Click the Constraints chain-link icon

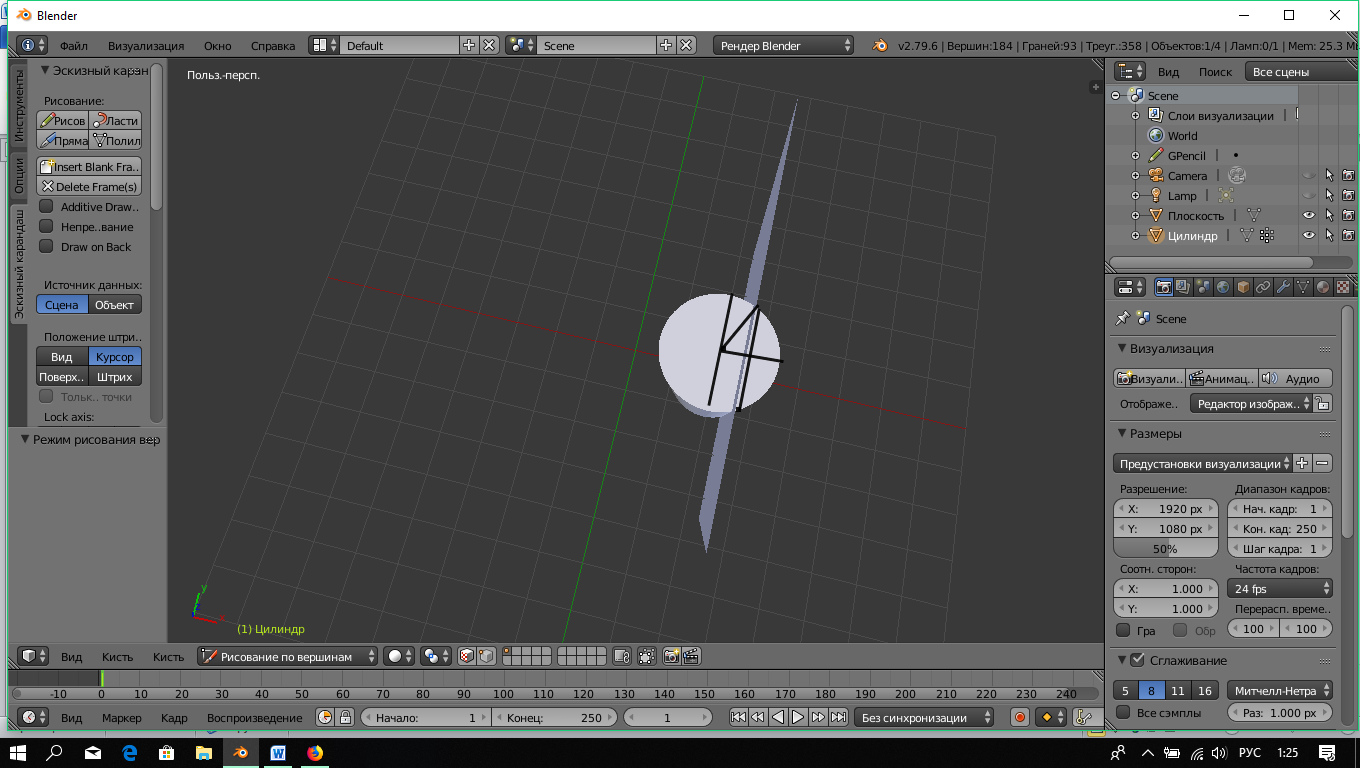[1263, 287]
